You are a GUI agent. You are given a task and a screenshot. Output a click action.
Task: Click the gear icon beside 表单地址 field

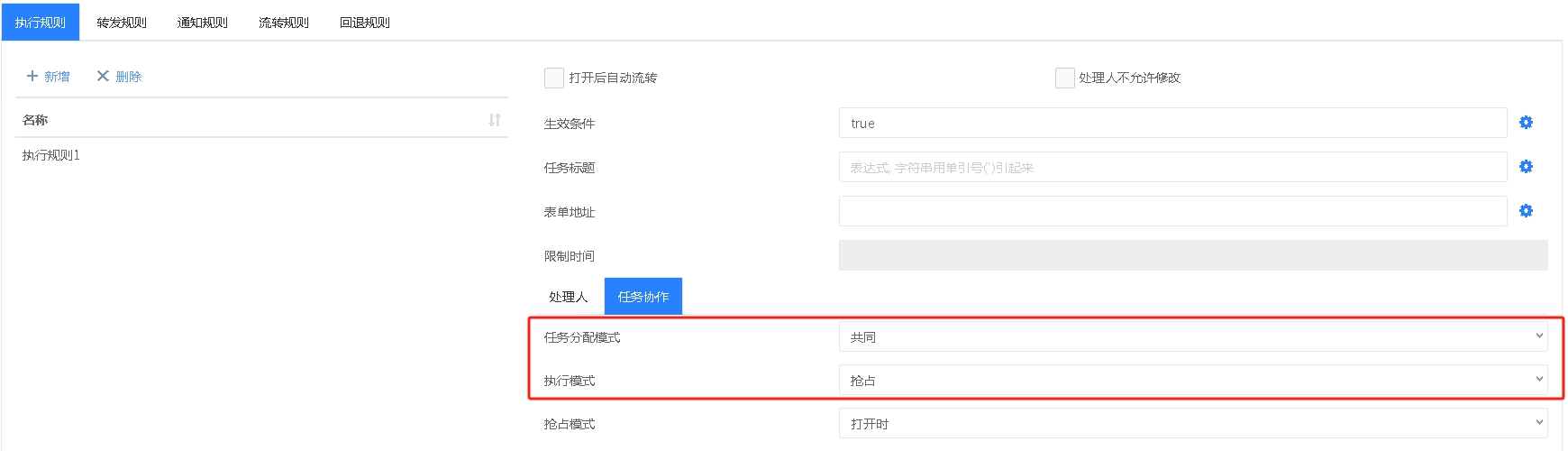(1526, 211)
